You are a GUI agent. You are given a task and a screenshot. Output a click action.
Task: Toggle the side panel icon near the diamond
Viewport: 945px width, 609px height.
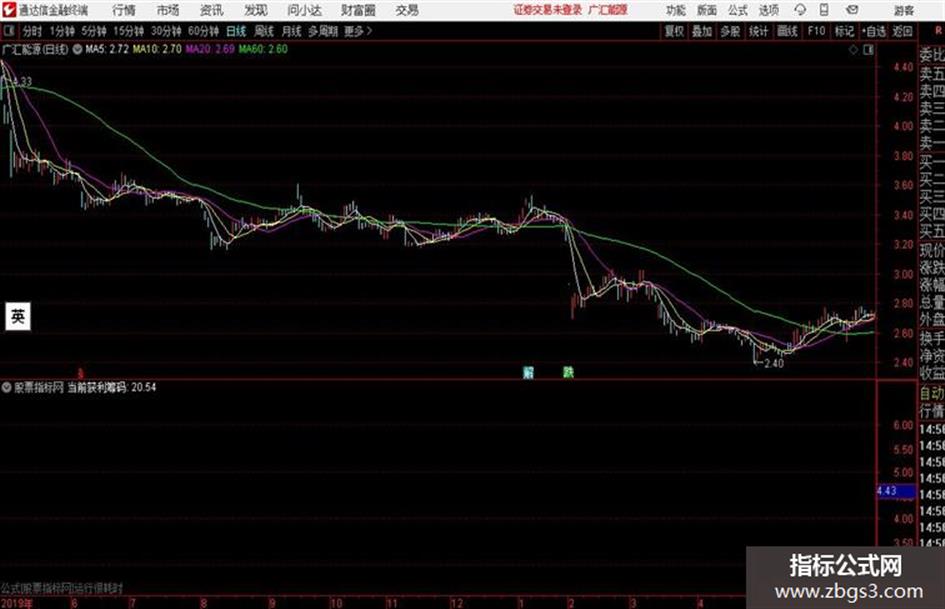[868, 50]
